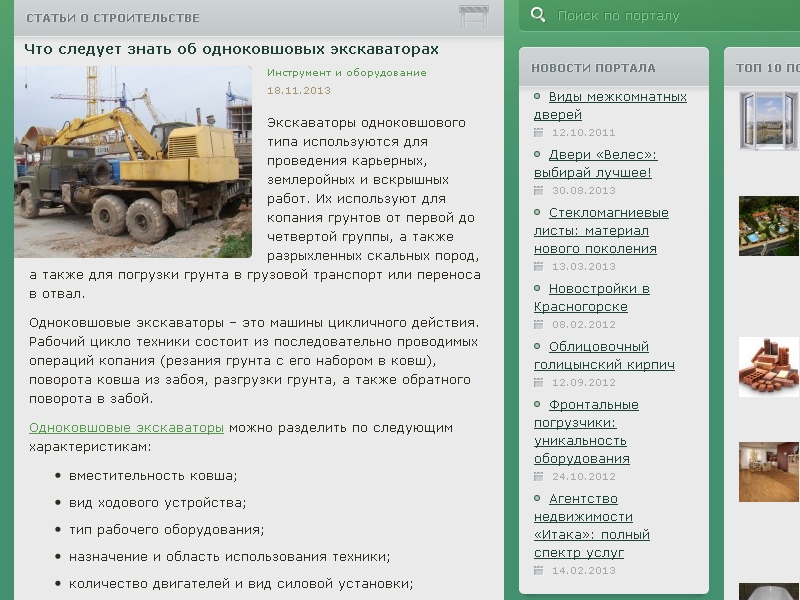
Task: Click the 'Новости портала' panel header
Action: (593, 68)
